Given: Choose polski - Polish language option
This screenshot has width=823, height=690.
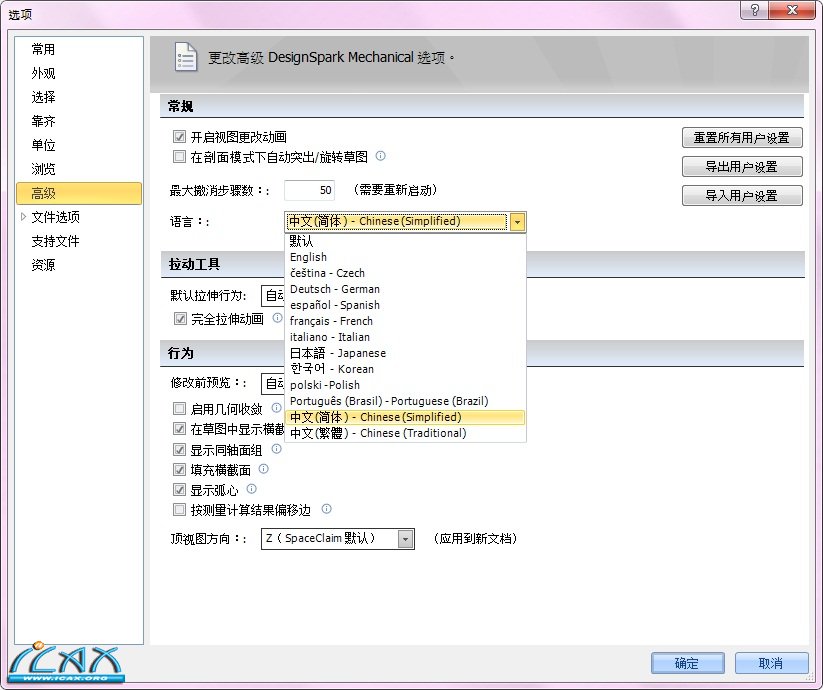Looking at the screenshot, I should [405, 385].
